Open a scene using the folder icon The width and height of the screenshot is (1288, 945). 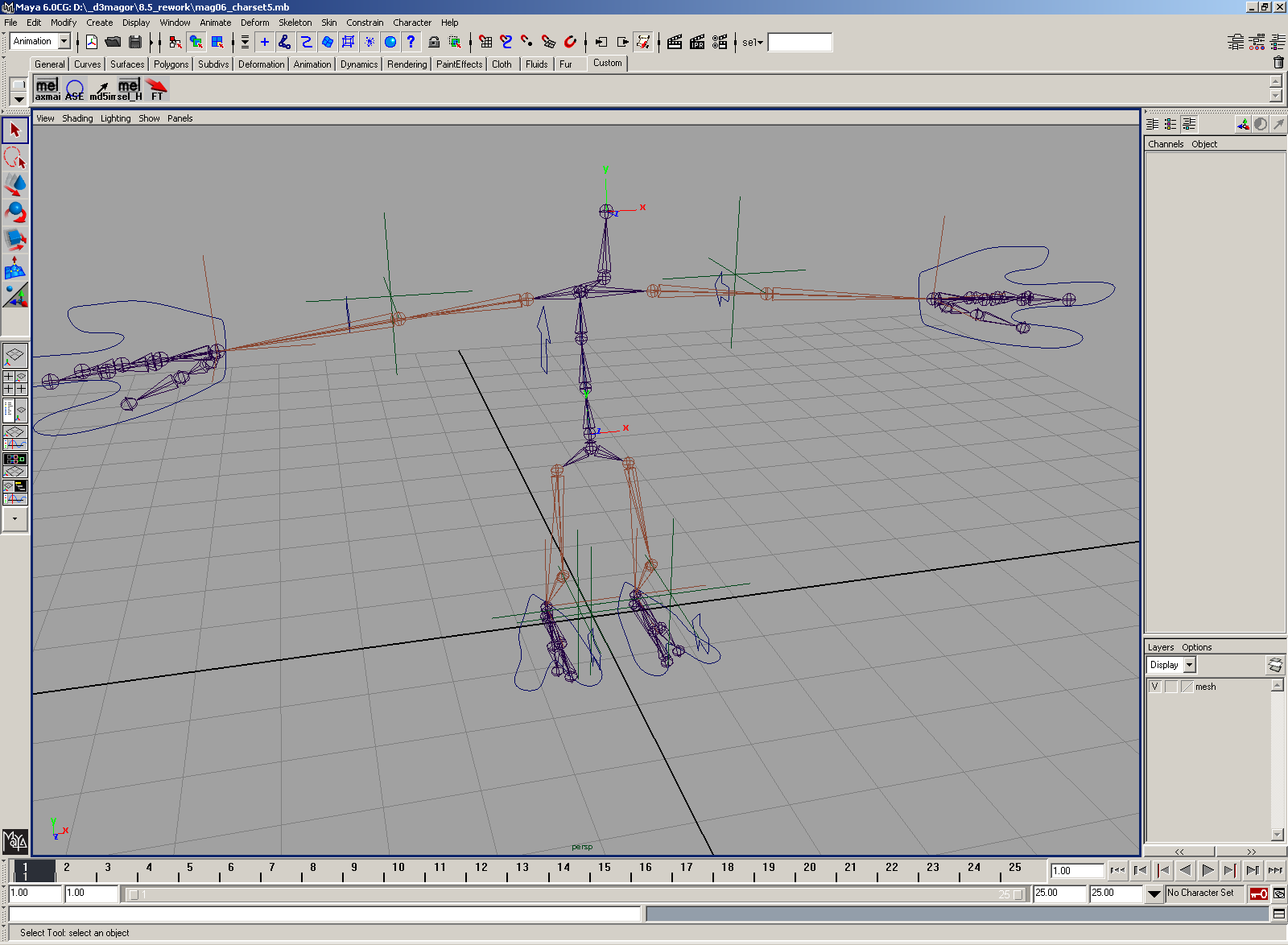(113, 42)
